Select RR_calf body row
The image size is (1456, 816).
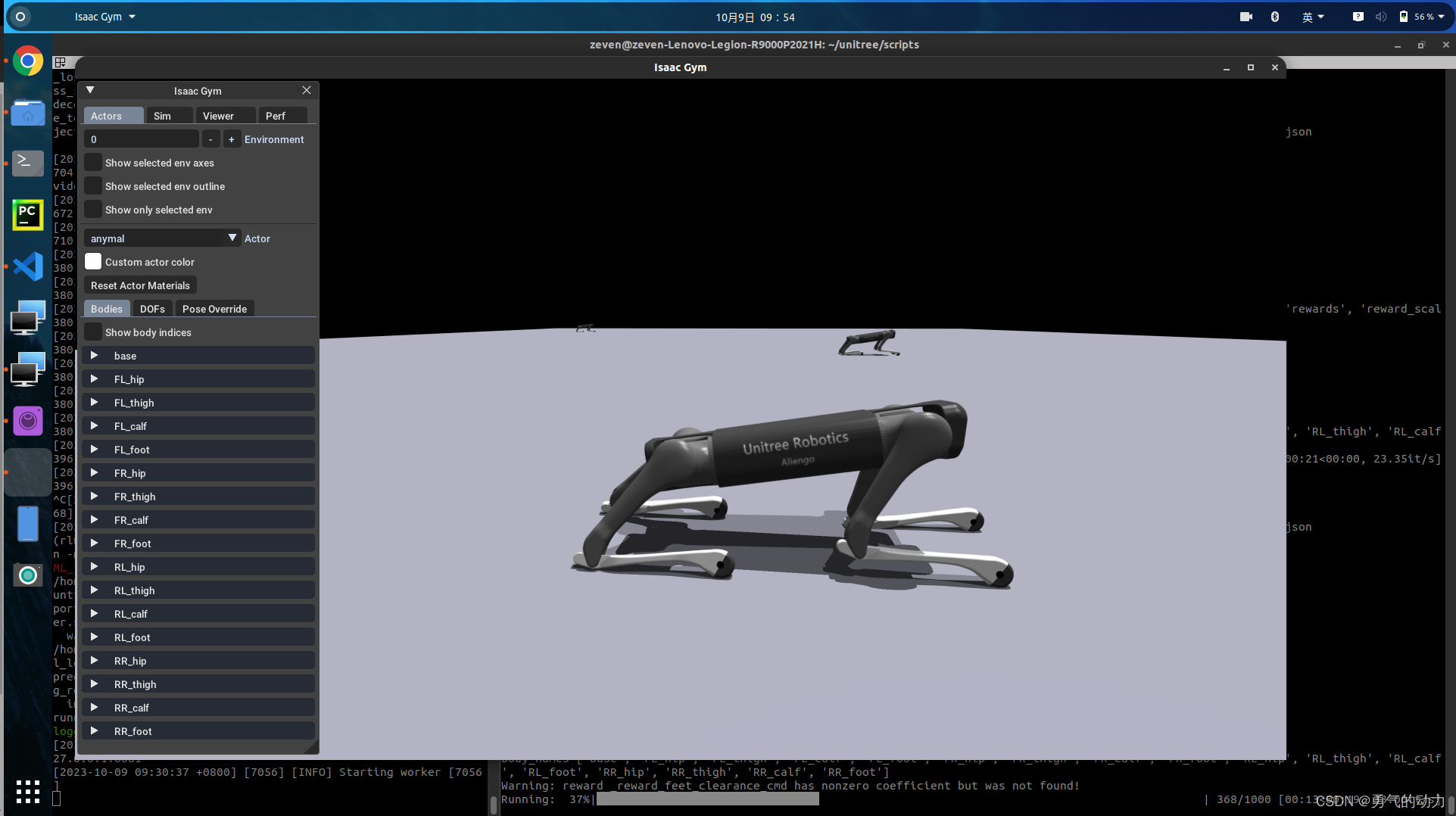198,708
